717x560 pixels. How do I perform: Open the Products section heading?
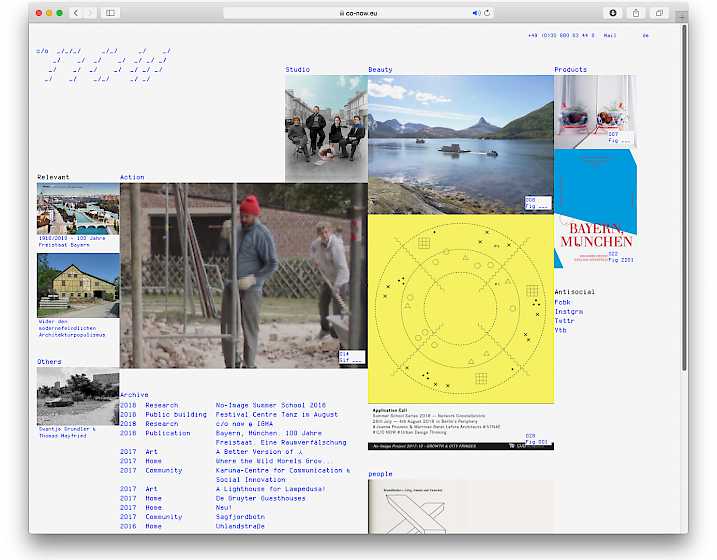coord(570,69)
